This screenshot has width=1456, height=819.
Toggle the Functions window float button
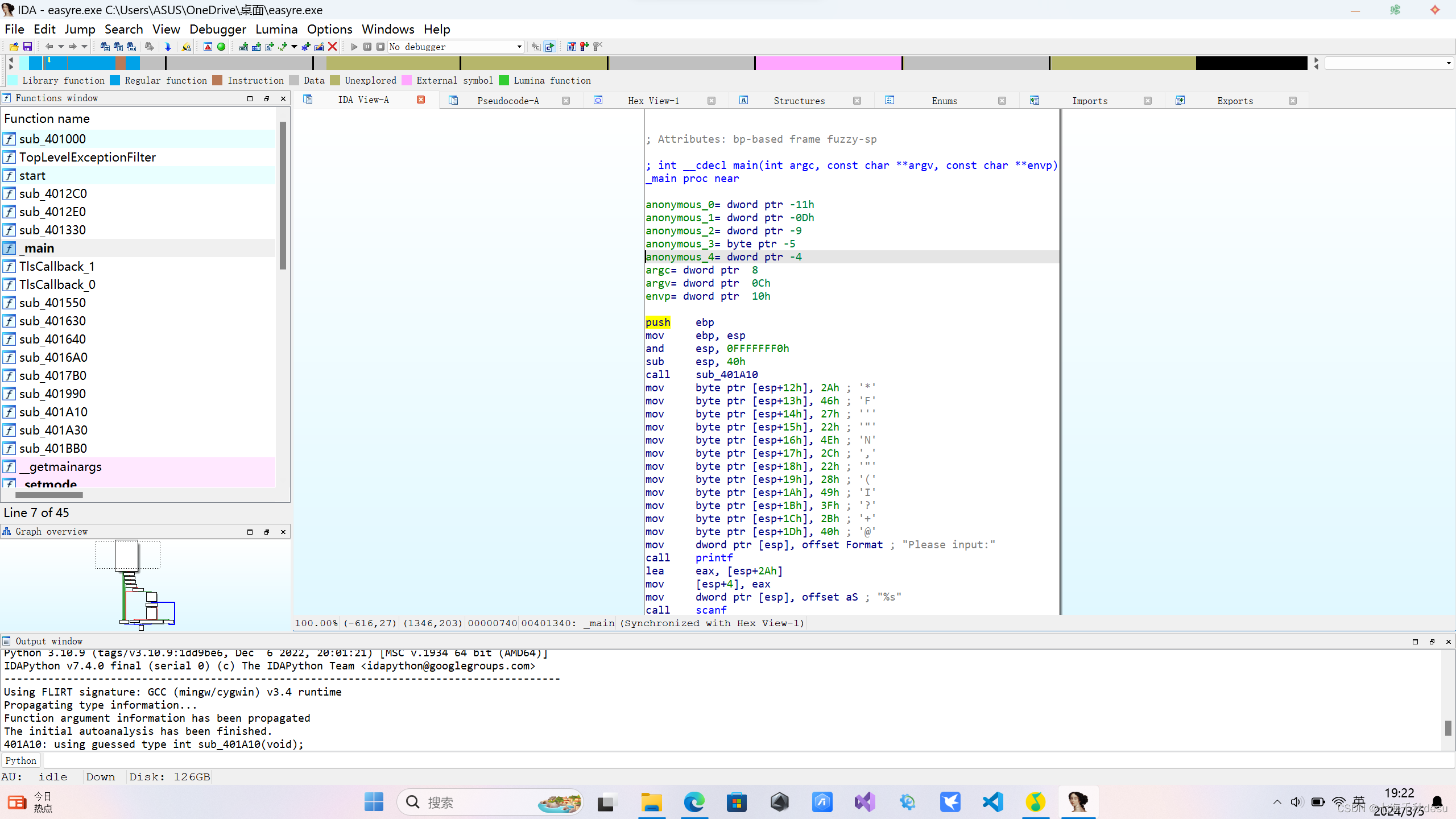(266, 98)
